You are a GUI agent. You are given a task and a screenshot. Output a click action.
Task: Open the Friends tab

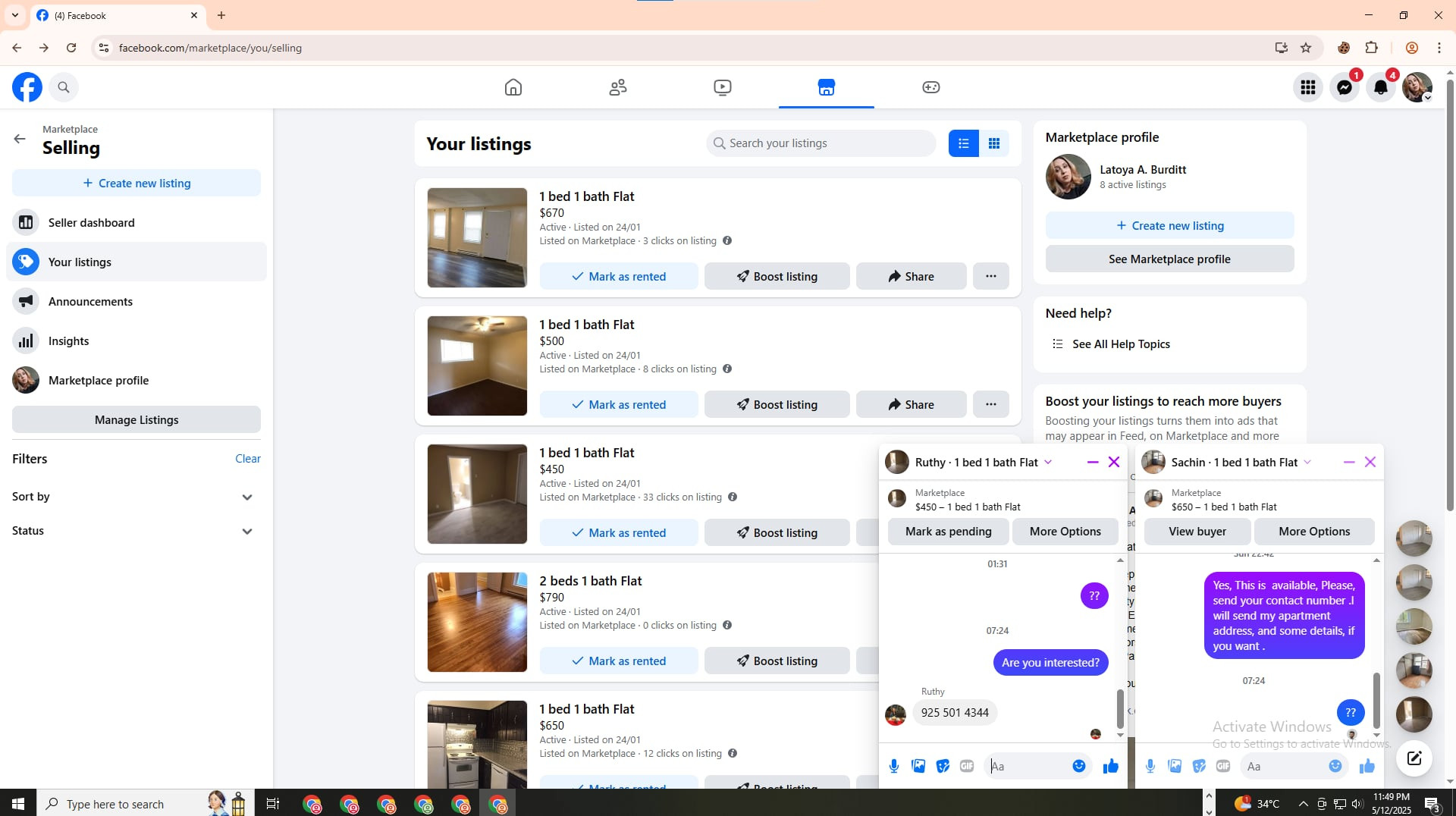point(618,87)
